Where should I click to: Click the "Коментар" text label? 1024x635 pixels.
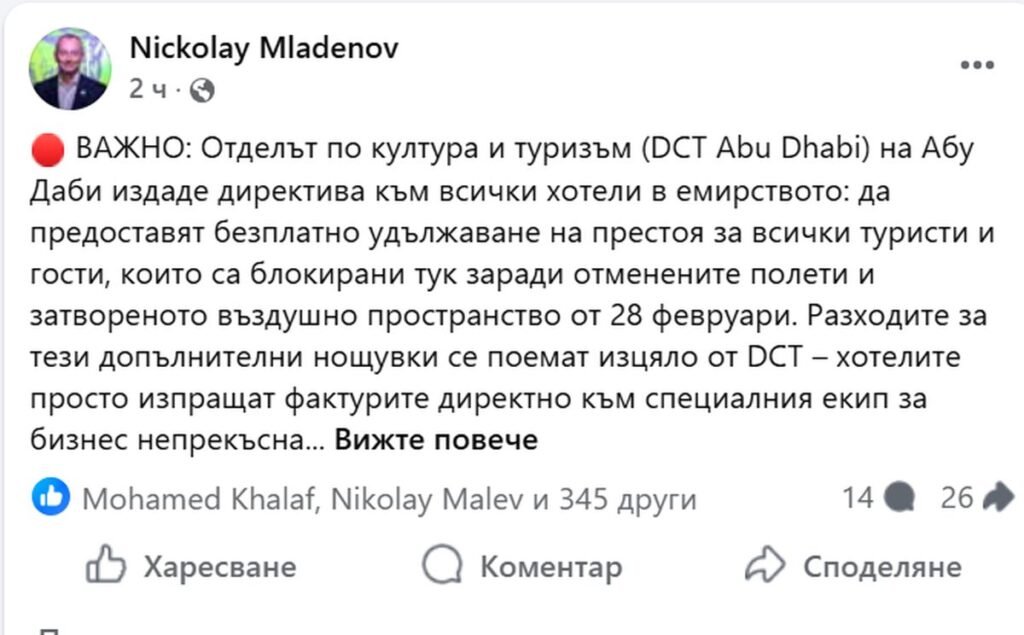(550, 567)
